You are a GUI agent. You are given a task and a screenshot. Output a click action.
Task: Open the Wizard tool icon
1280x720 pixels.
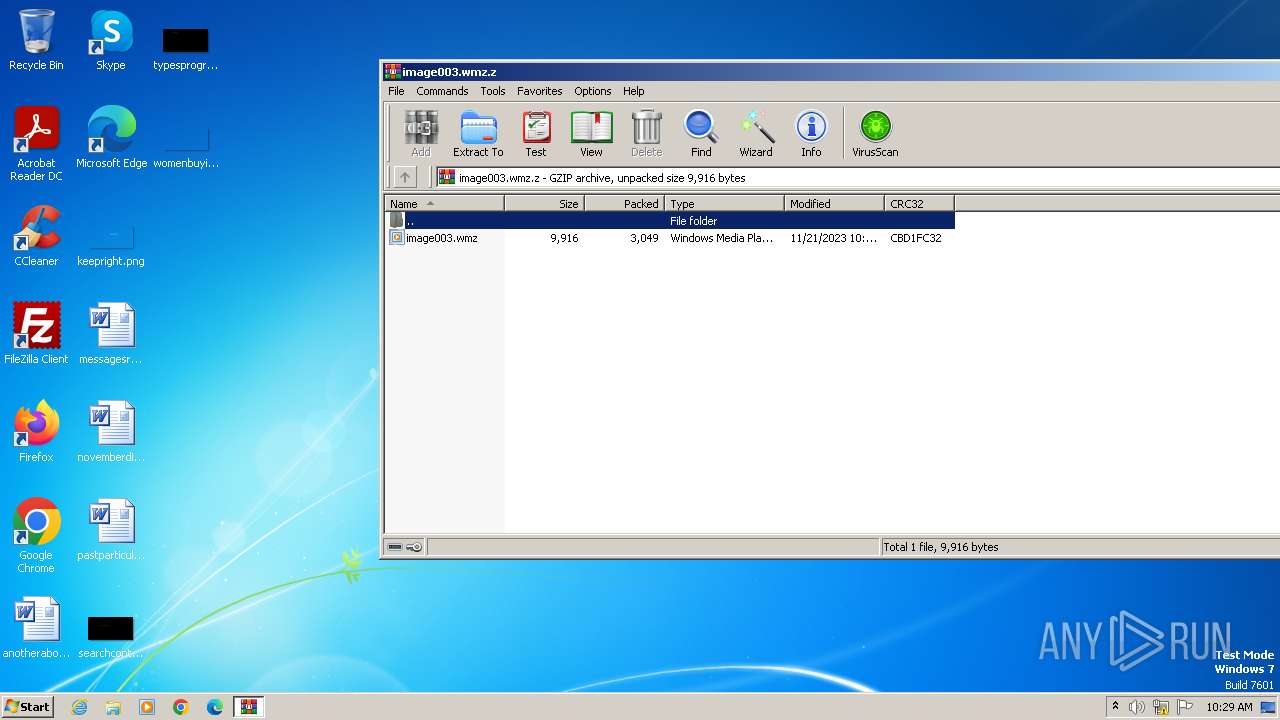[x=756, y=134]
